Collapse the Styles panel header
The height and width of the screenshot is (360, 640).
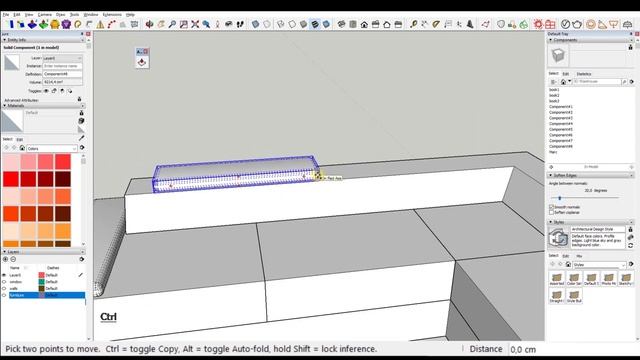click(550, 222)
